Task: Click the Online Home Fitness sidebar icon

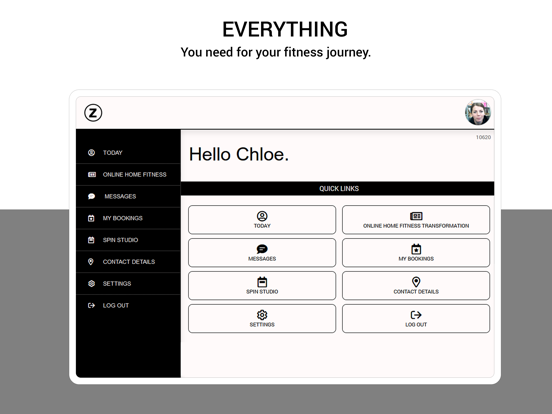Action: pyautogui.click(x=92, y=174)
